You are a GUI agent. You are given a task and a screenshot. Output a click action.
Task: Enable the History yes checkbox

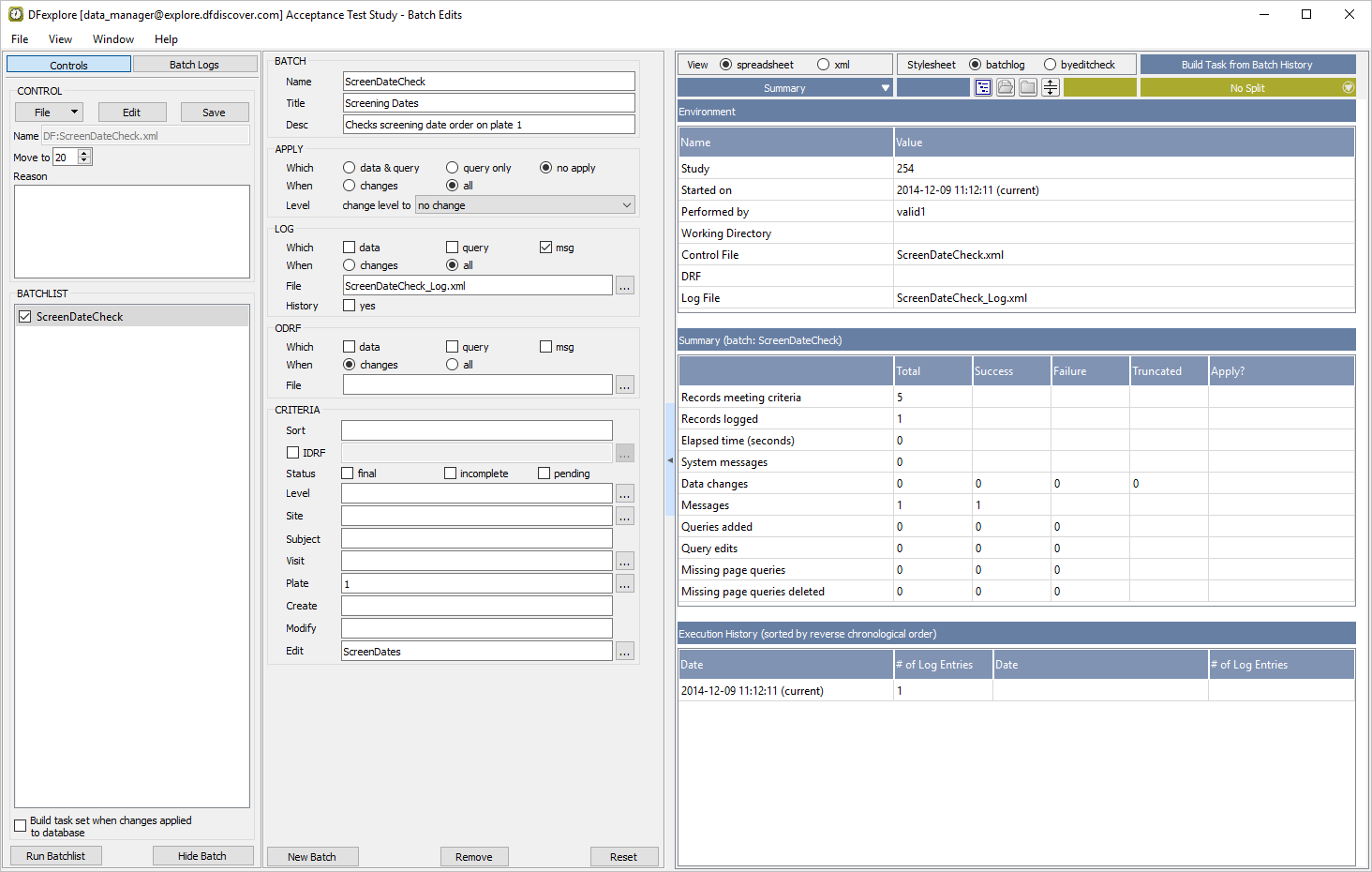tap(350, 306)
